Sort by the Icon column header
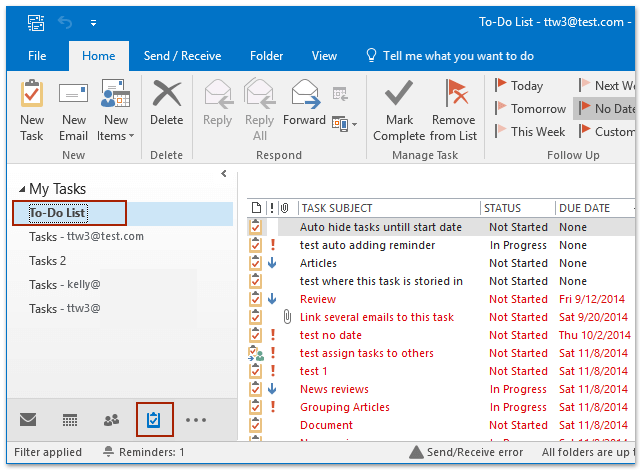Image resolution: width=640 pixels, height=470 pixels. [x=256, y=208]
